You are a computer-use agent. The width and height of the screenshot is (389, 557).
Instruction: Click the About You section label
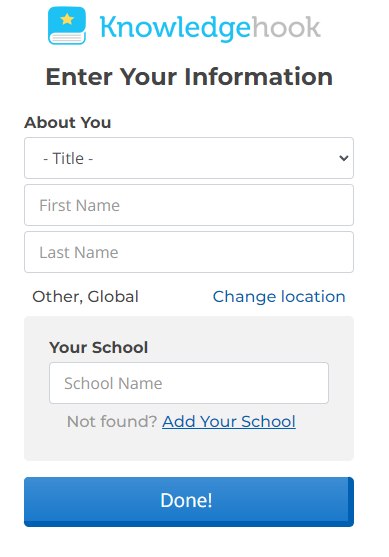[x=67, y=123]
